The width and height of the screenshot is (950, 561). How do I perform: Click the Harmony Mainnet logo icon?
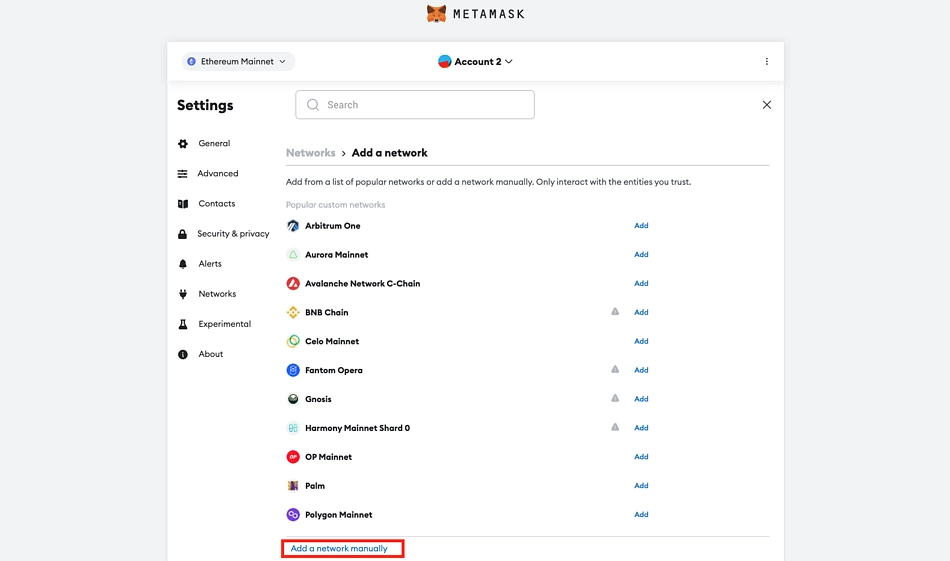(293, 428)
